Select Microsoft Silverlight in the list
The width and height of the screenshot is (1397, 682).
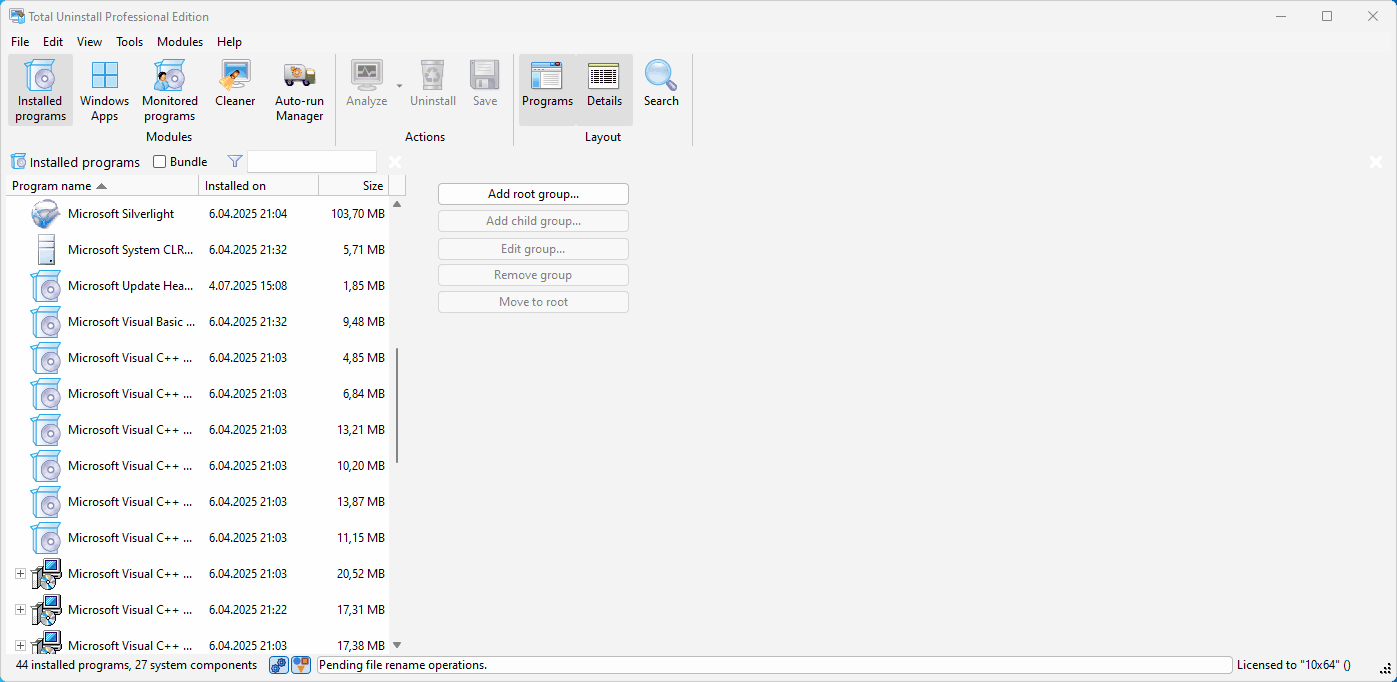pos(121,214)
